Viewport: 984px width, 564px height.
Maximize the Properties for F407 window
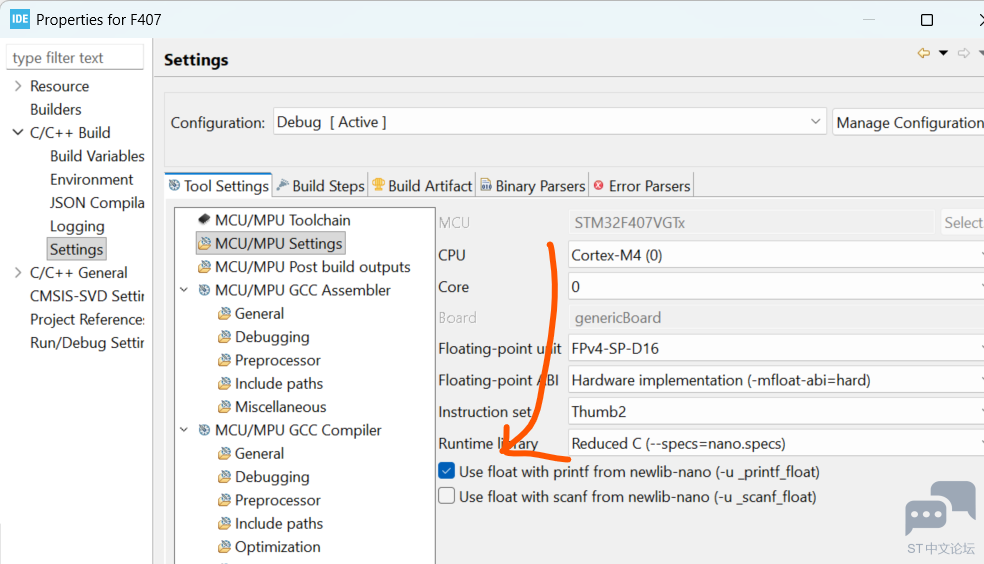pos(927,20)
